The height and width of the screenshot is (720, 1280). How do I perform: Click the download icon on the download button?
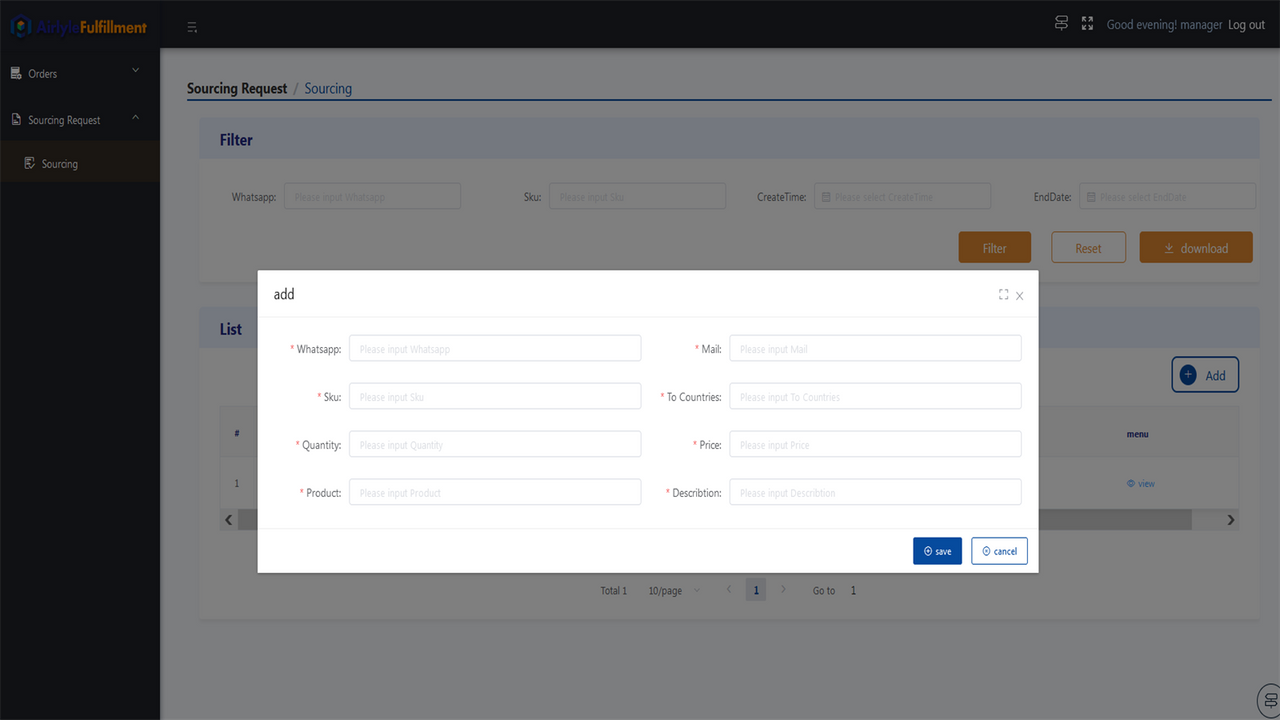click(x=1169, y=247)
